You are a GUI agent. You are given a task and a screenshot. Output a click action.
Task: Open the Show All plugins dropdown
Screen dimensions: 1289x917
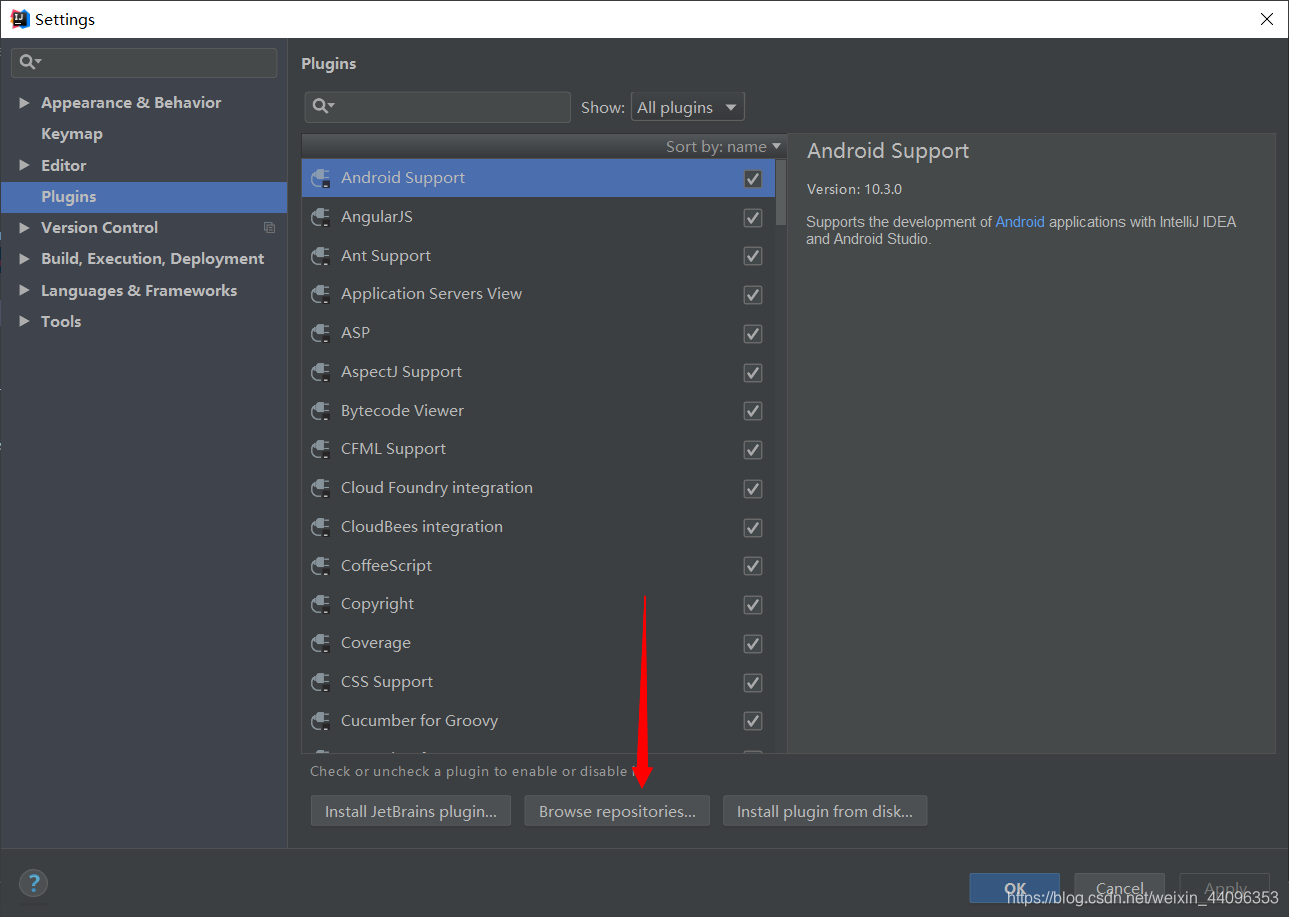pos(688,107)
